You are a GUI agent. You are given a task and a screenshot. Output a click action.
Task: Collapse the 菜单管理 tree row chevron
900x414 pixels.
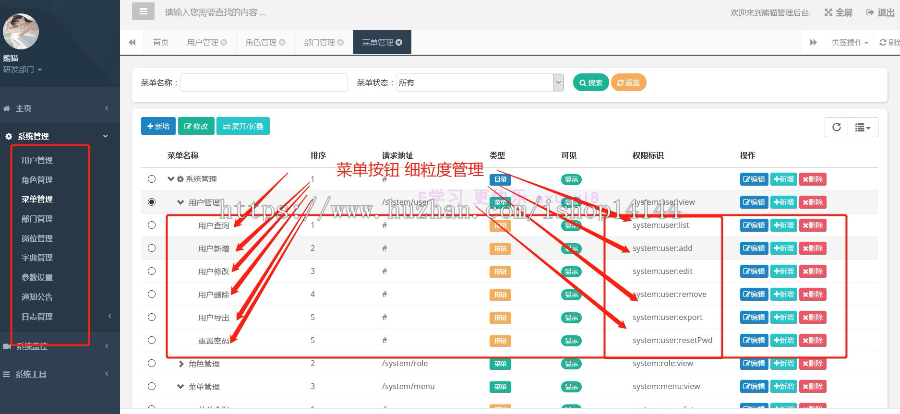[x=181, y=386]
